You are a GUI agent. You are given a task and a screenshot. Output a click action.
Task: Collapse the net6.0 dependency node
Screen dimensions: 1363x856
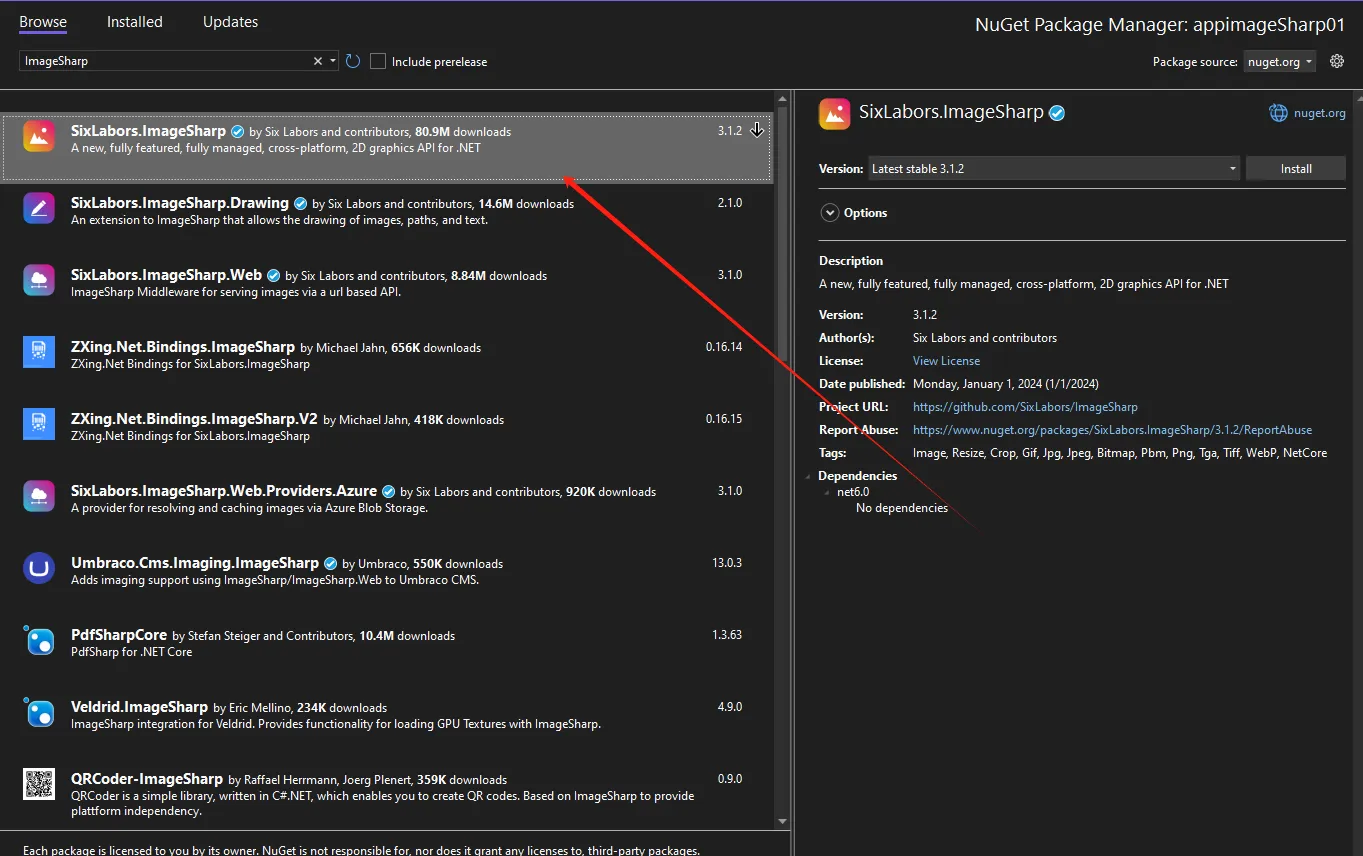pos(827,492)
